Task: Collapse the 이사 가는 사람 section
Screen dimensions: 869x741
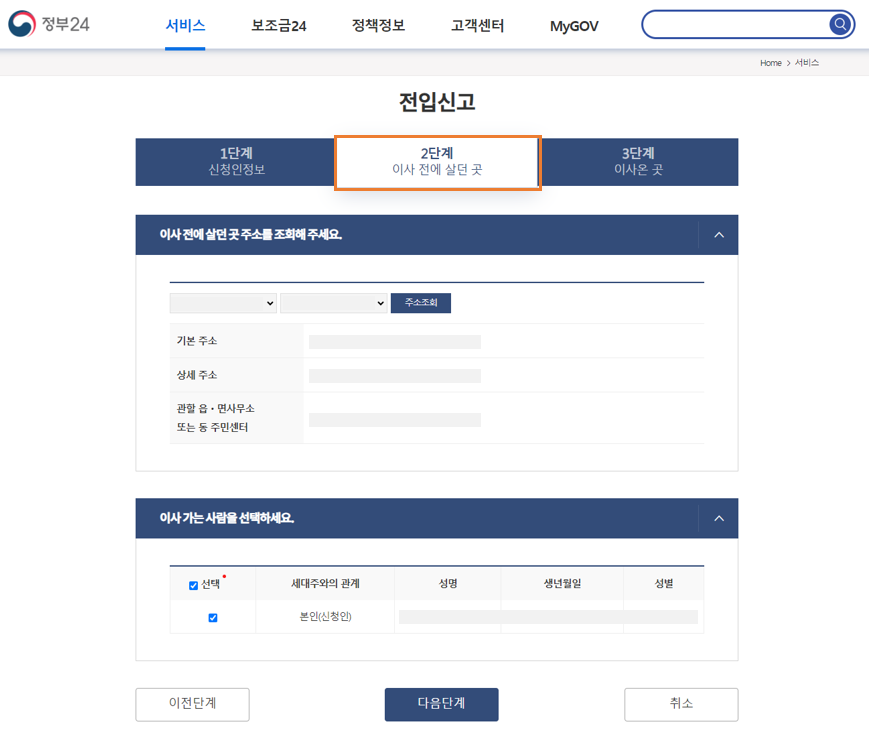Action: (x=718, y=518)
